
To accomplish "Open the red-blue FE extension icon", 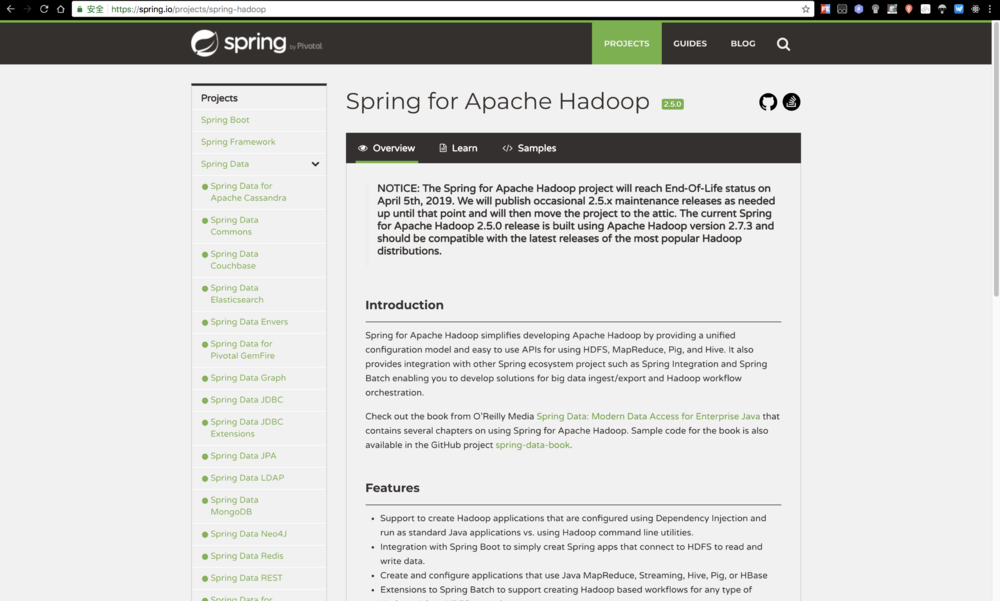I will (825, 9).
